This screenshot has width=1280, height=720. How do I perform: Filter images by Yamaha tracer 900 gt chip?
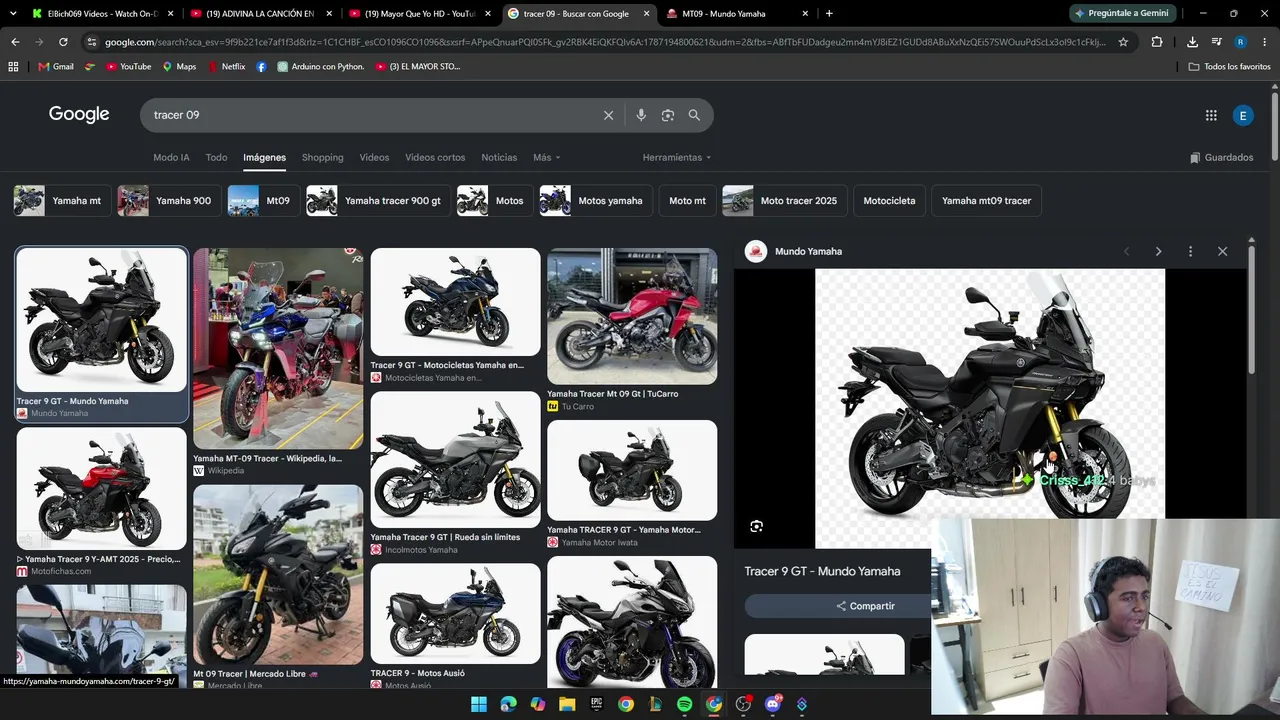click(377, 200)
